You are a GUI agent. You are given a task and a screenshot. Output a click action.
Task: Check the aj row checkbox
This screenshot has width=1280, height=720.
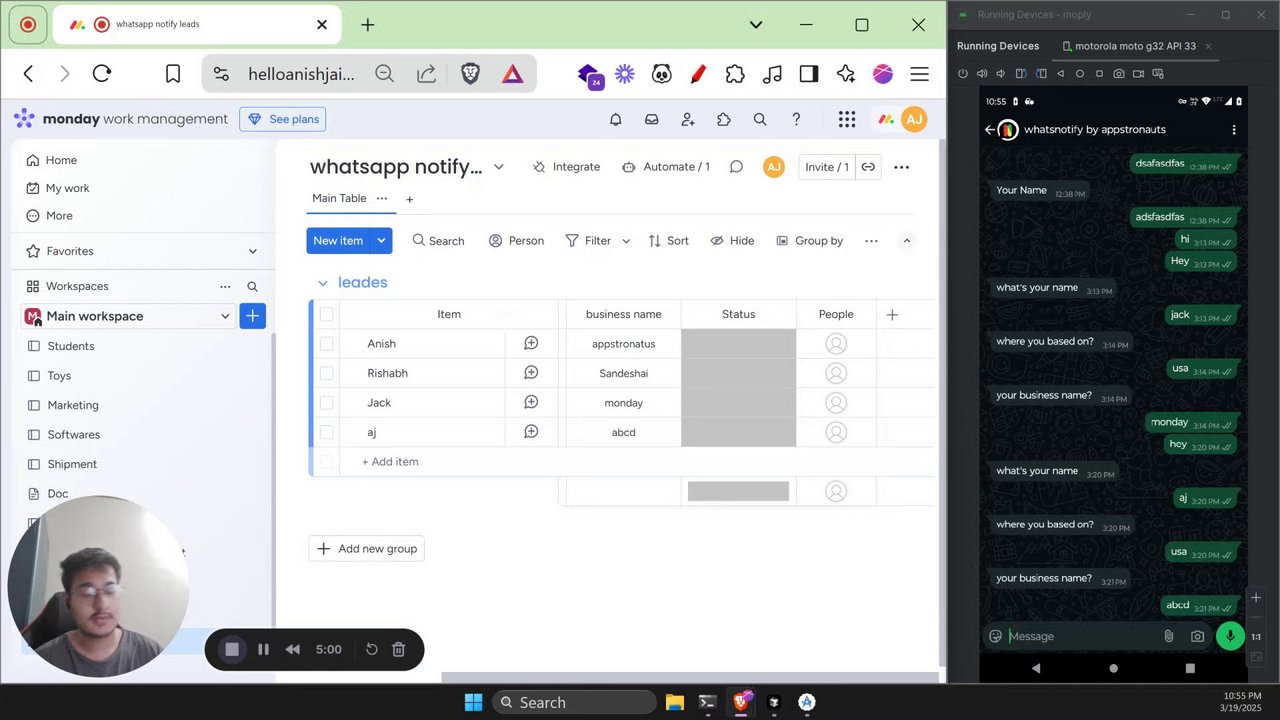pos(326,432)
